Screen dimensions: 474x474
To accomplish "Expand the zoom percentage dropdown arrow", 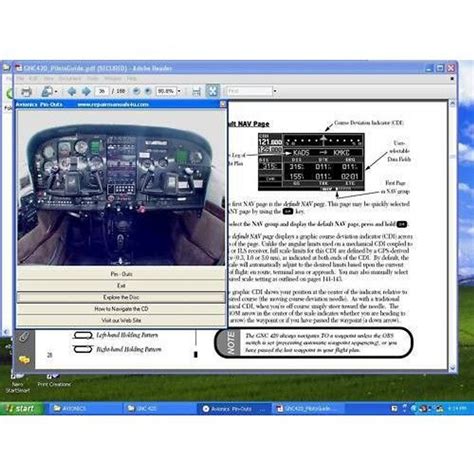I will coord(179,91).
